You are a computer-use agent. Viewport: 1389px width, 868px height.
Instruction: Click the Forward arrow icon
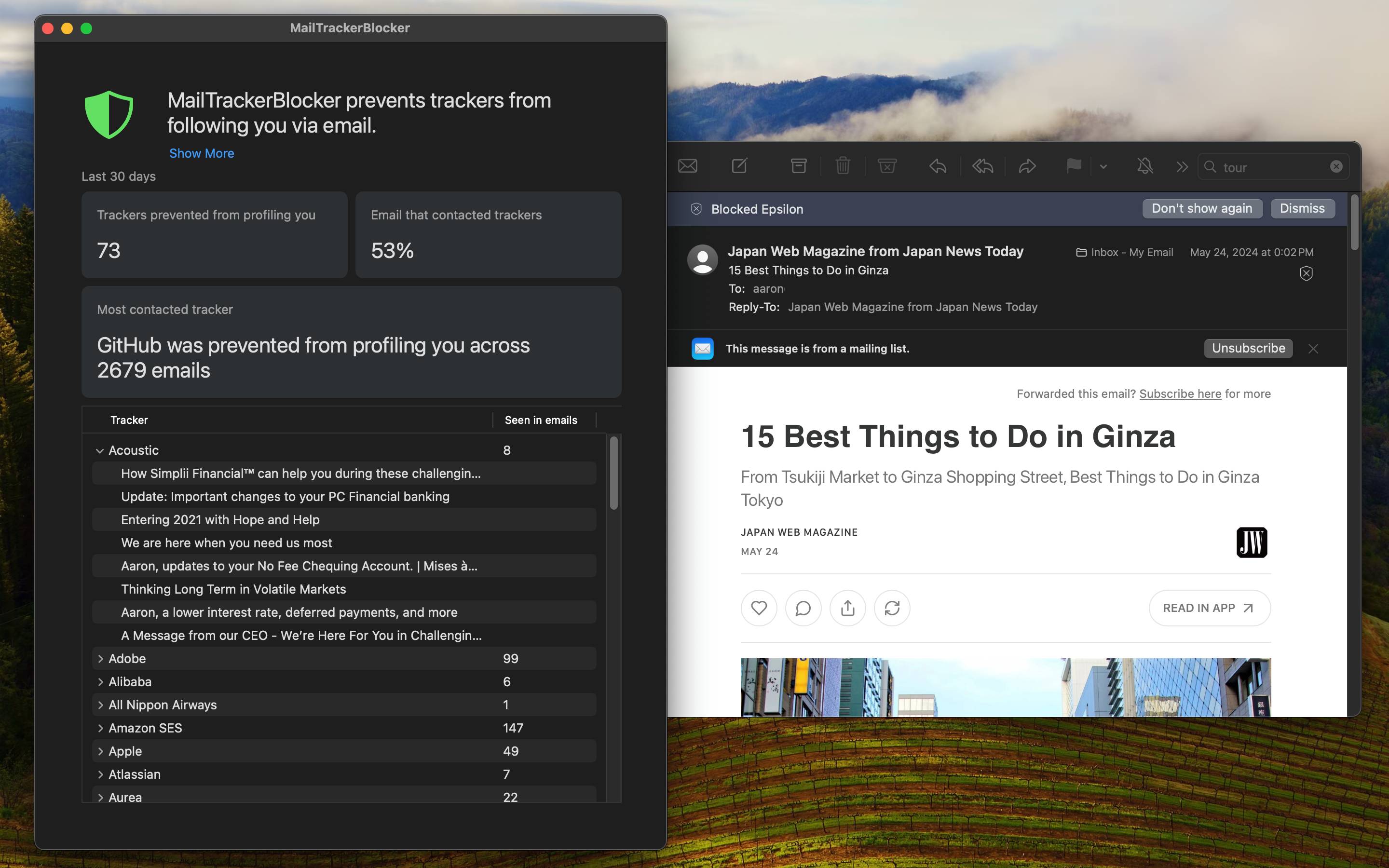[x=1027, y=166]
